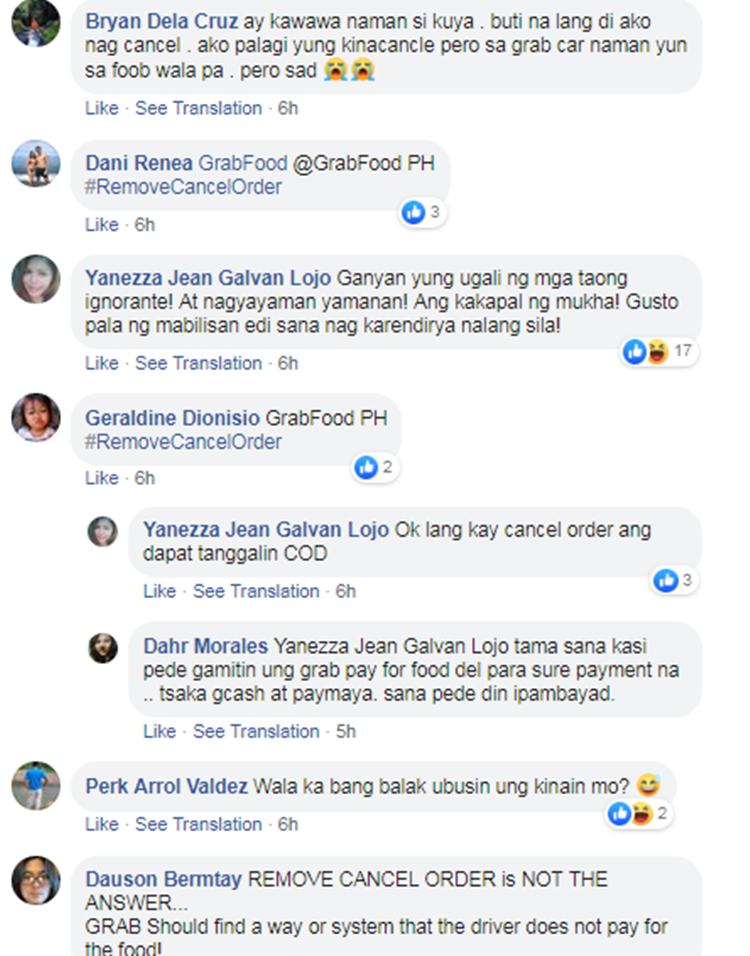Open the Dauson Bermtay profile name link
Screen dimensions: 750x956
click(x=163, y=879)
